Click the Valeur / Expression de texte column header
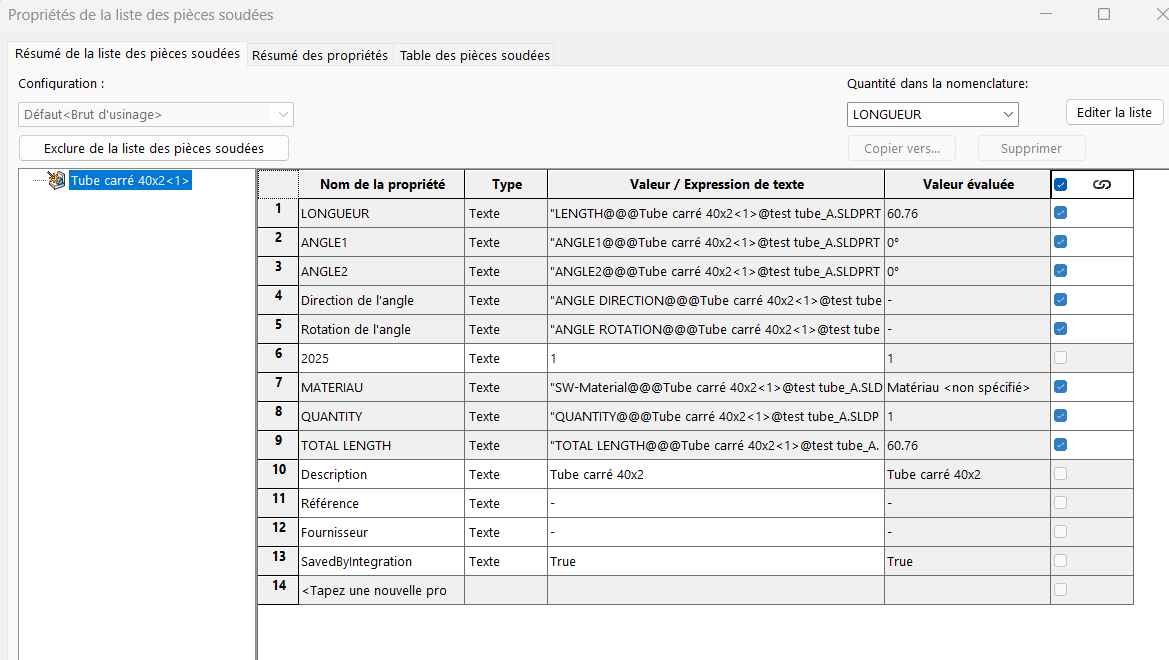This screenshot has height=660, width=1169. pyautogui.click(x=716, y=184)
